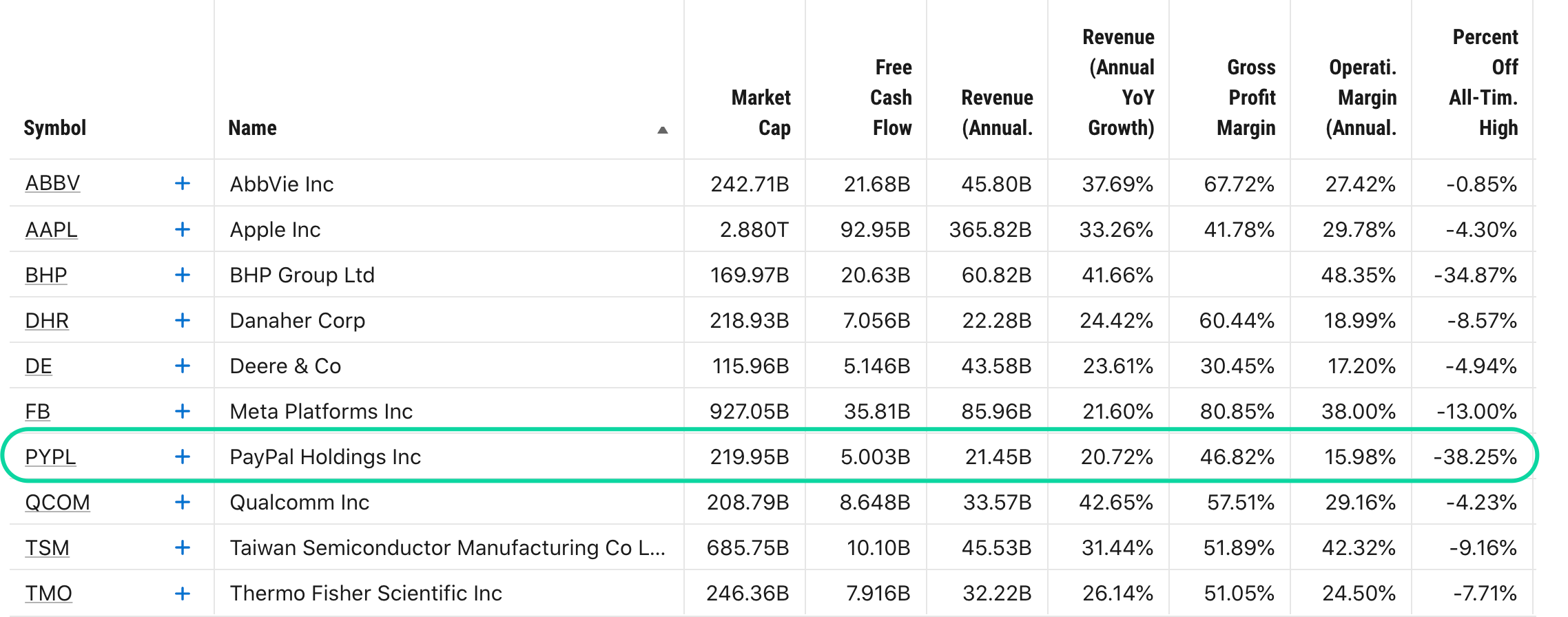
Task: Click the plus icon next to TSM
Action: click(x=183, y=547)
